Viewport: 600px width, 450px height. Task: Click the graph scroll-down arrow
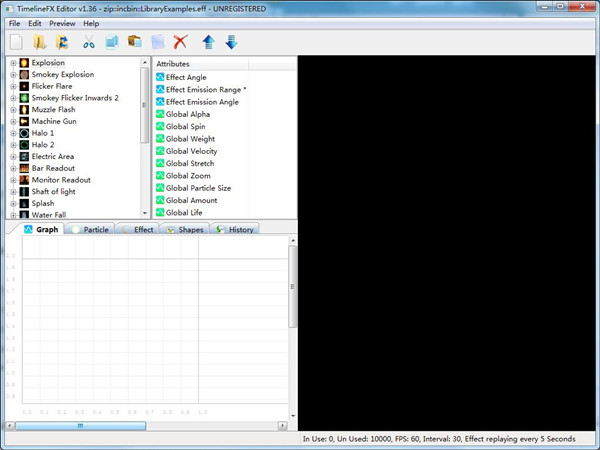[293, 416]
